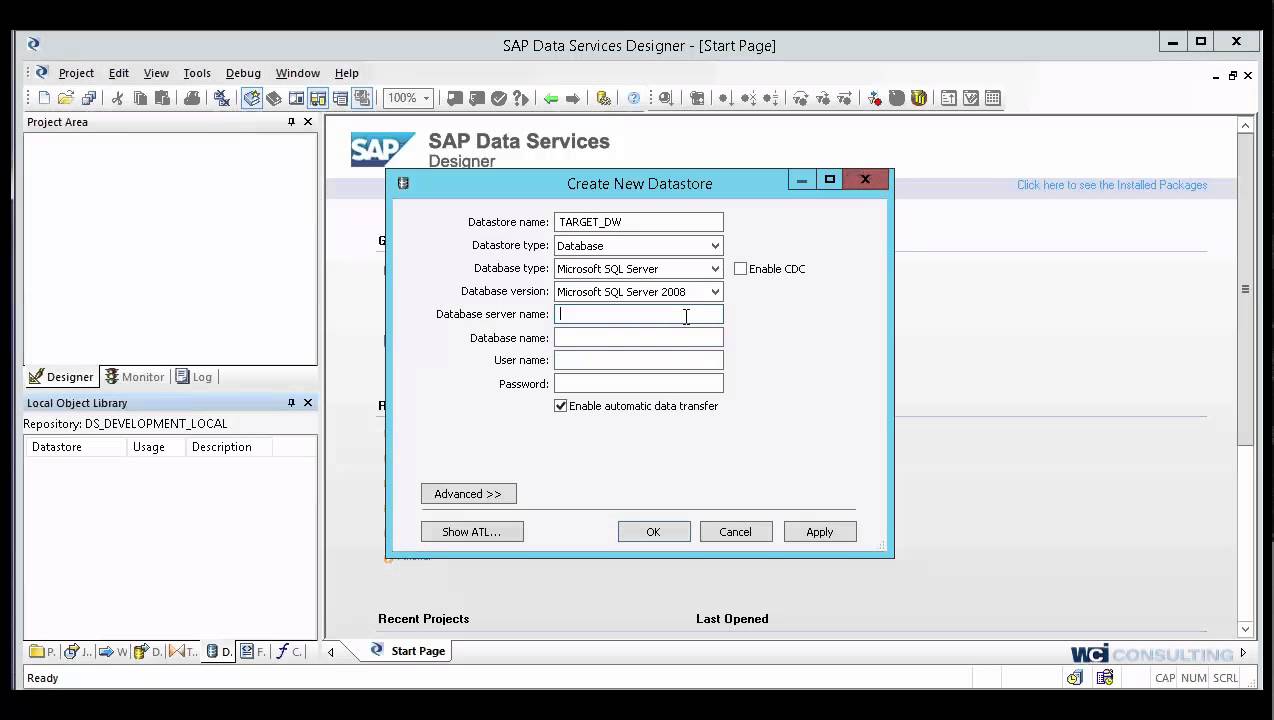Click the Datastore name field
The width and height of the screenshot is (1274, 720).
639,222
